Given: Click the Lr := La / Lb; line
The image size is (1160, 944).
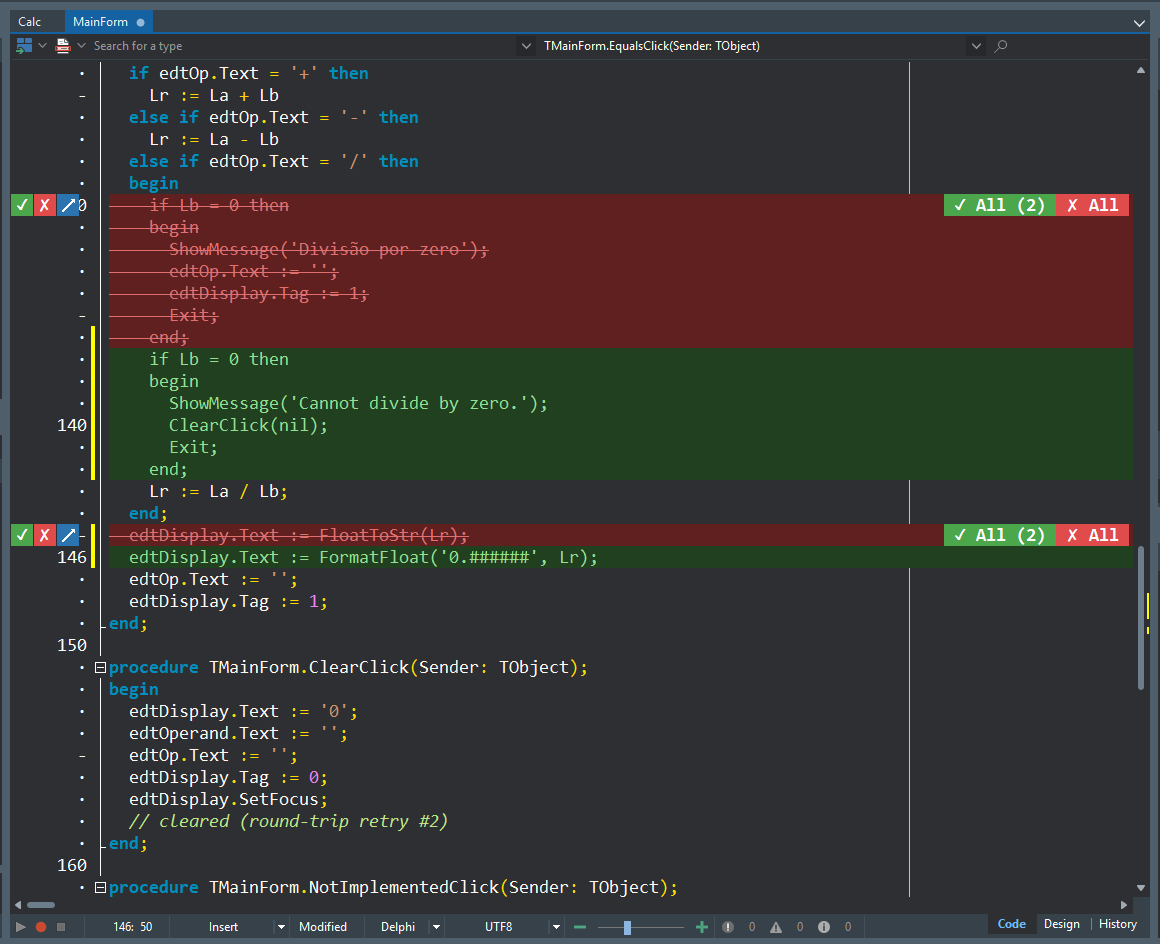Looking at the screenshot, I should coord(218,491).
